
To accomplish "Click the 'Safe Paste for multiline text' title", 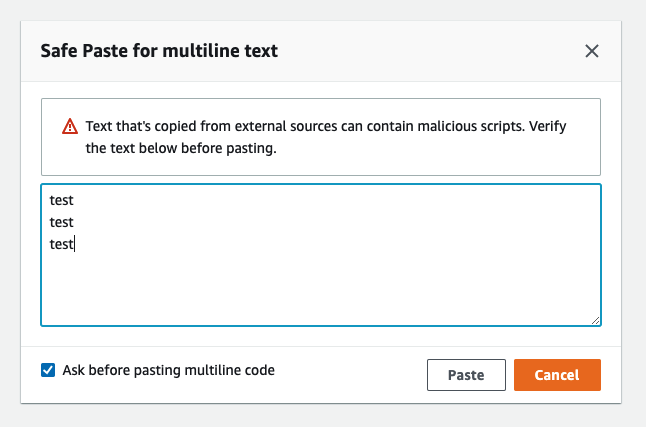I will (159, 51).
